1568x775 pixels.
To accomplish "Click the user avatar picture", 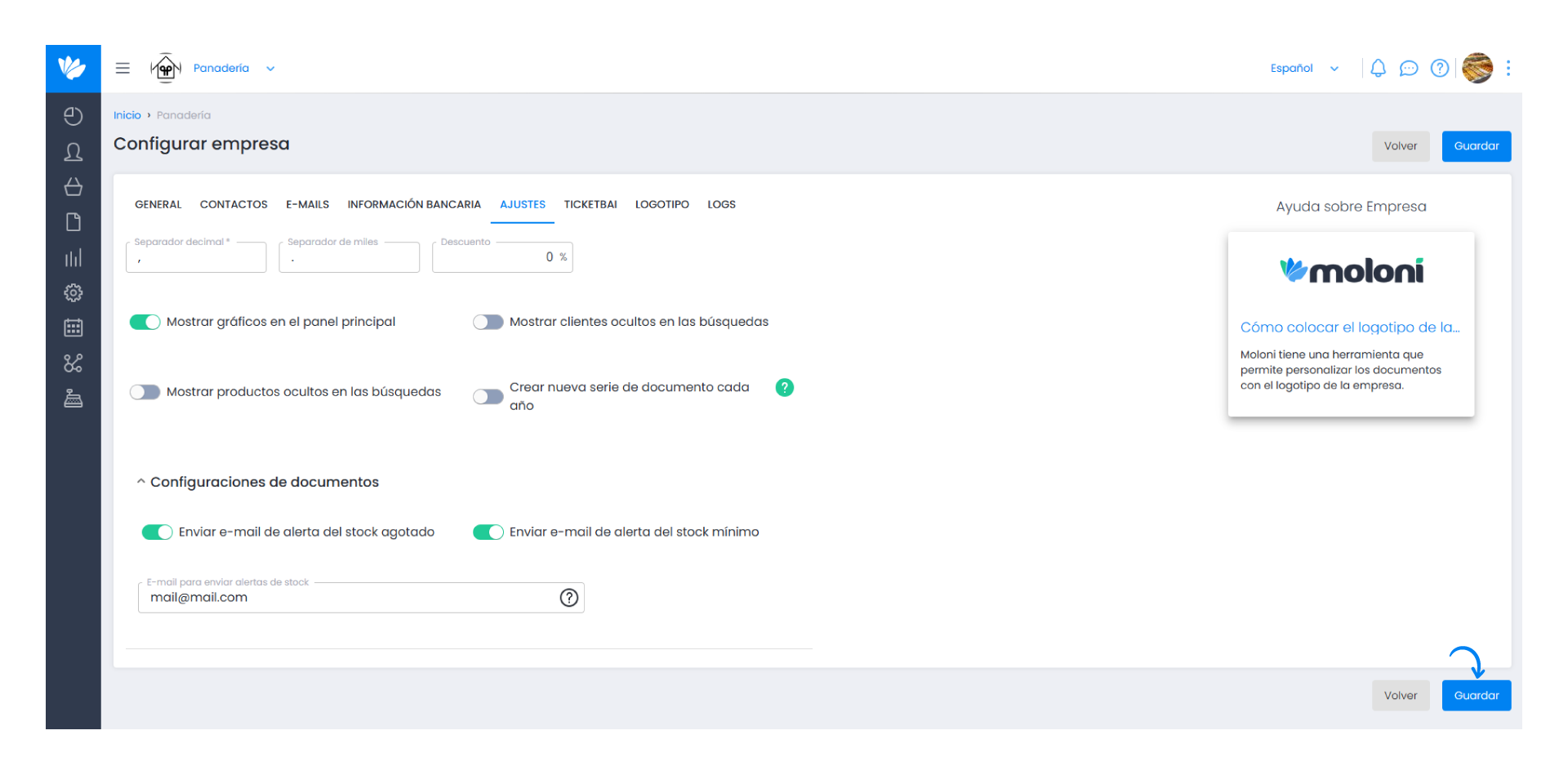I will 1477,68.
